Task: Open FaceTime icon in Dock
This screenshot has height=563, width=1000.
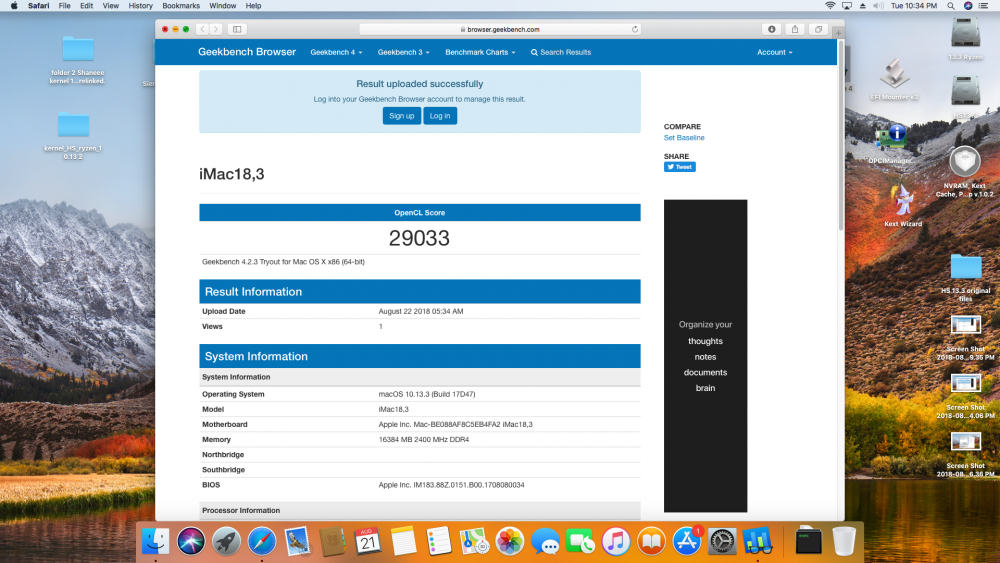Action: pos(580,541)
